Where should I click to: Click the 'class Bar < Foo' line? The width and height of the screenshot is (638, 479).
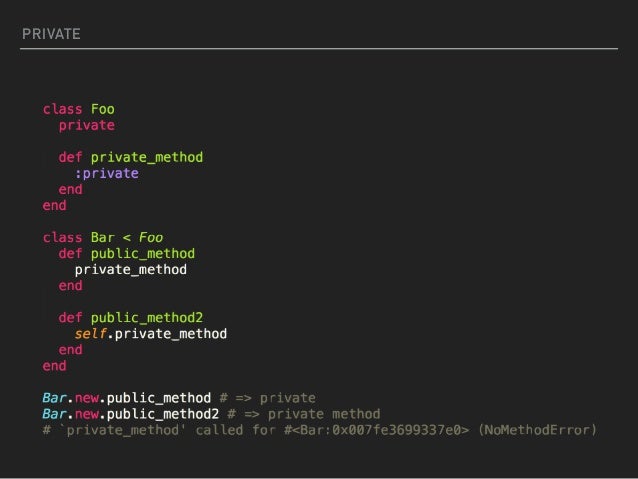pyautogui.click(x=103, y=237)
